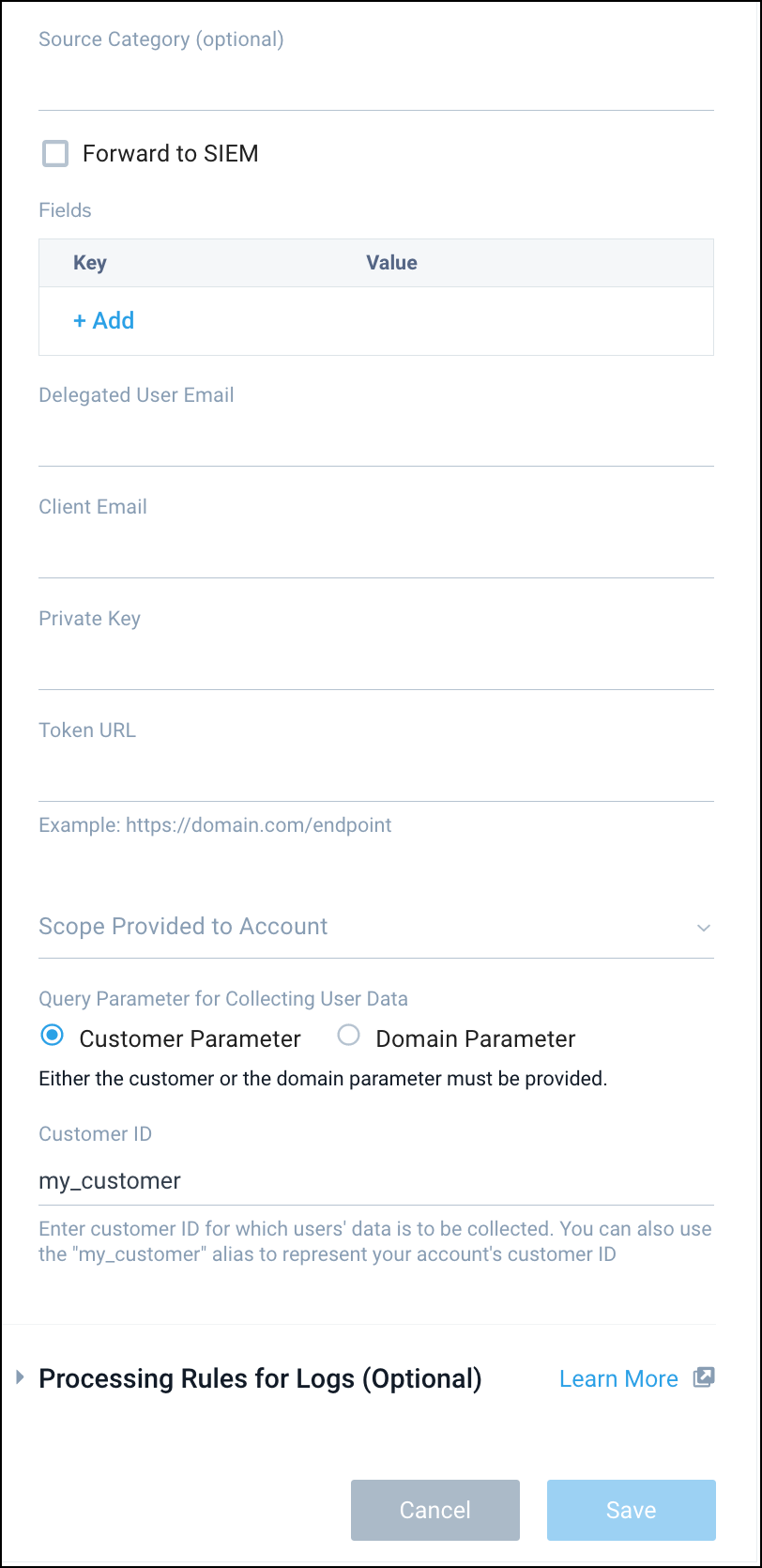Viewport: 762px width, 1568px height.
Task: Focus the Client Email input field
Action: 375,554
